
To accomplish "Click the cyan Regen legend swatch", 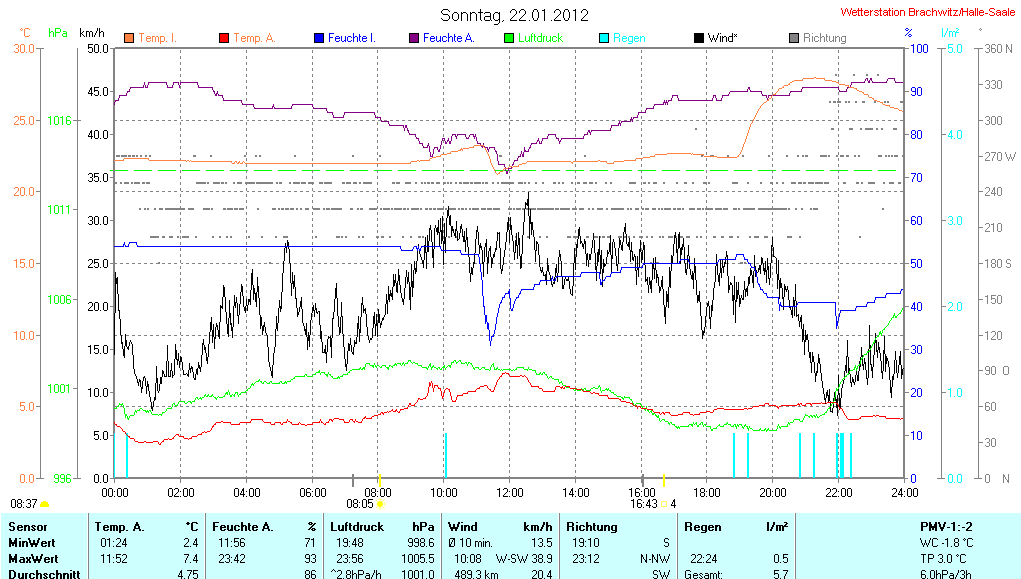I will (x=604, y=38).
